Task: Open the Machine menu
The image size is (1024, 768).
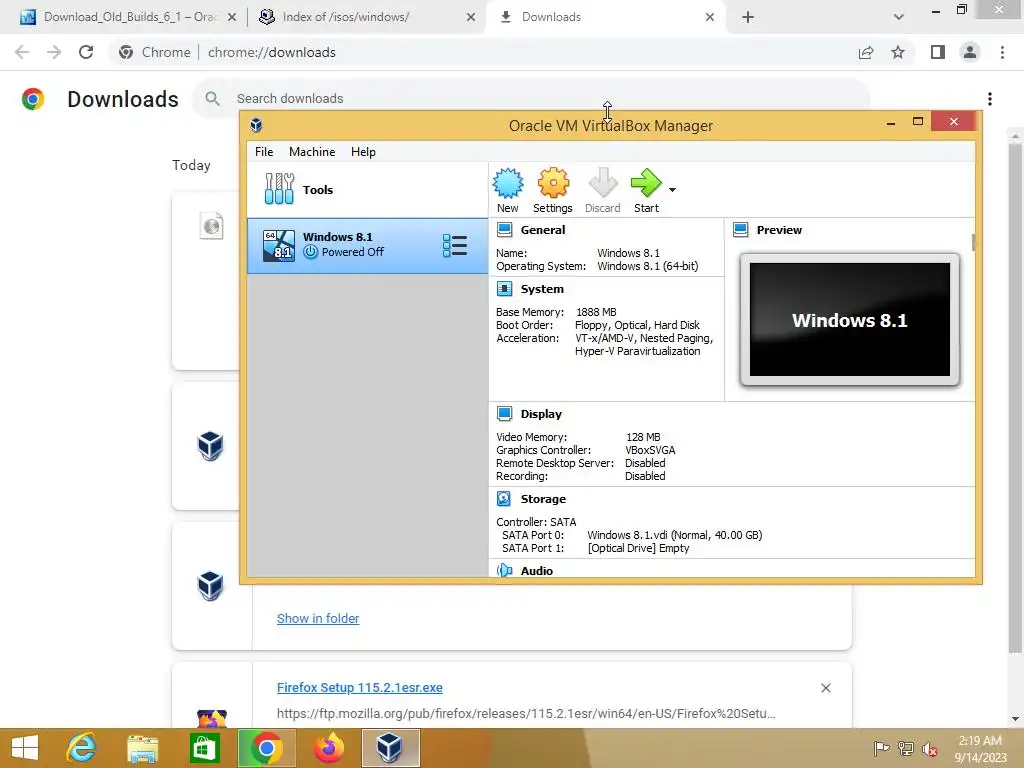Action: tap(312, 152)
